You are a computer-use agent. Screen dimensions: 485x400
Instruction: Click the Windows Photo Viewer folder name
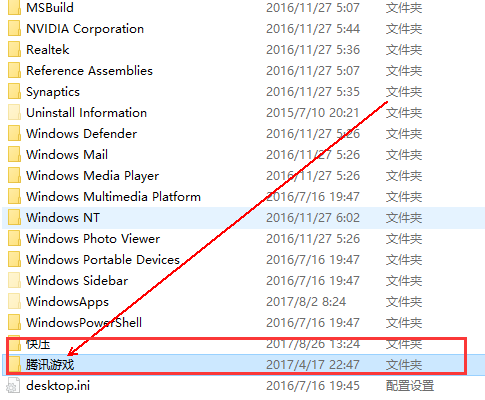pyautogui.click(x=93, y=239)
